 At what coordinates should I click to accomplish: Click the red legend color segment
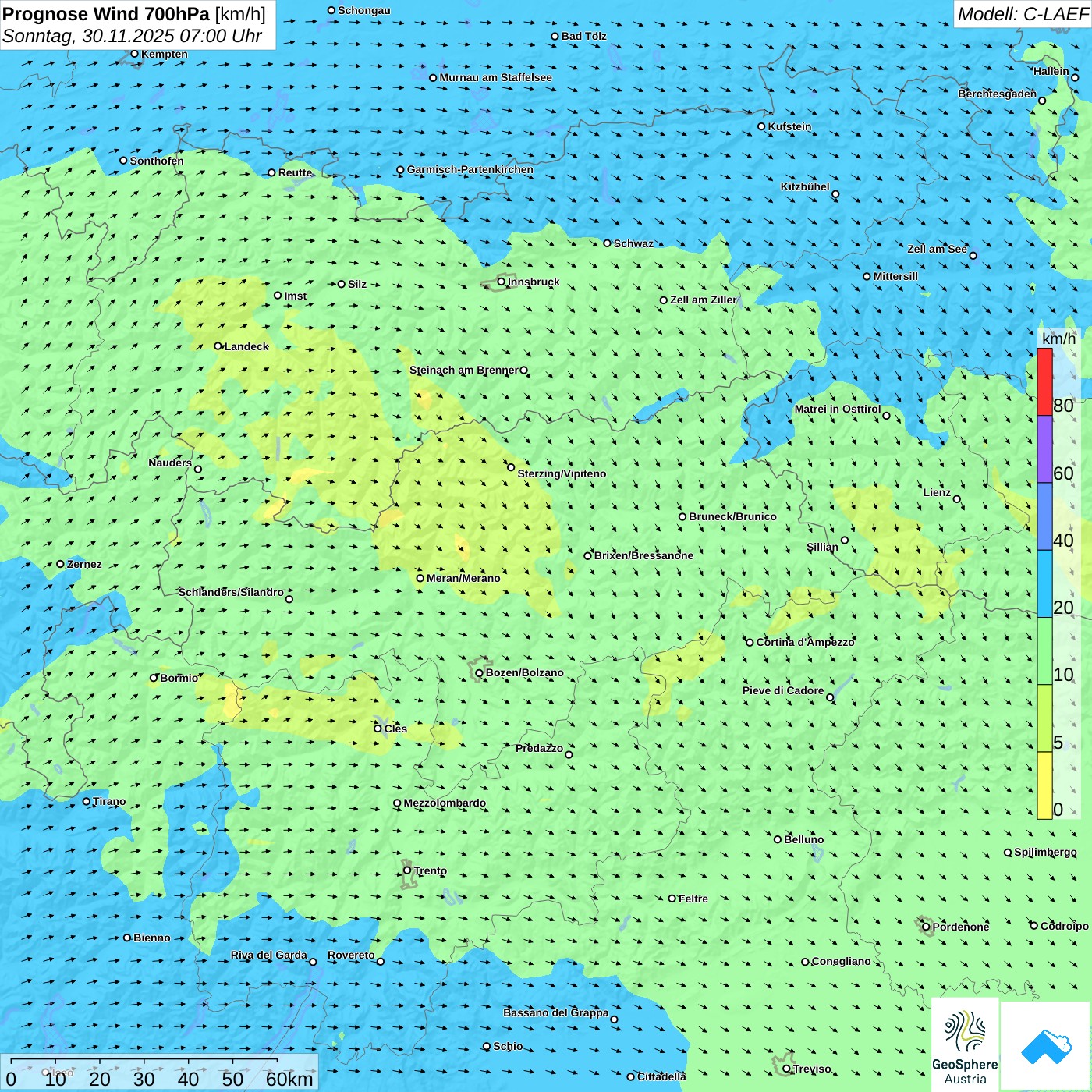click(1044, 382)
